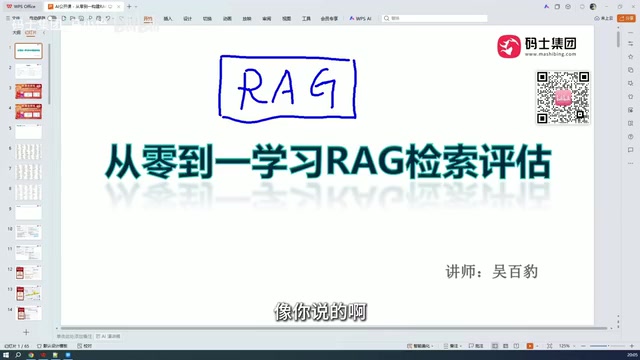Select slide 13 thumbnail
This screenshot has height=360, width=640.
tap(29, 293)
